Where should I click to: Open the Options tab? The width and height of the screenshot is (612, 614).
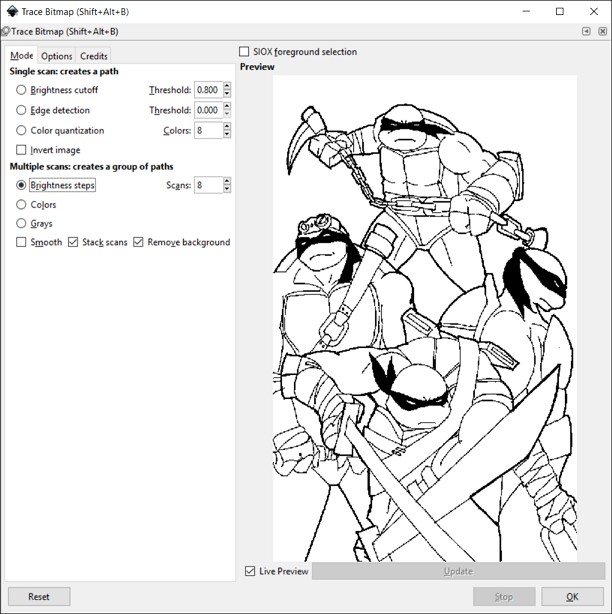click(56, 56)
